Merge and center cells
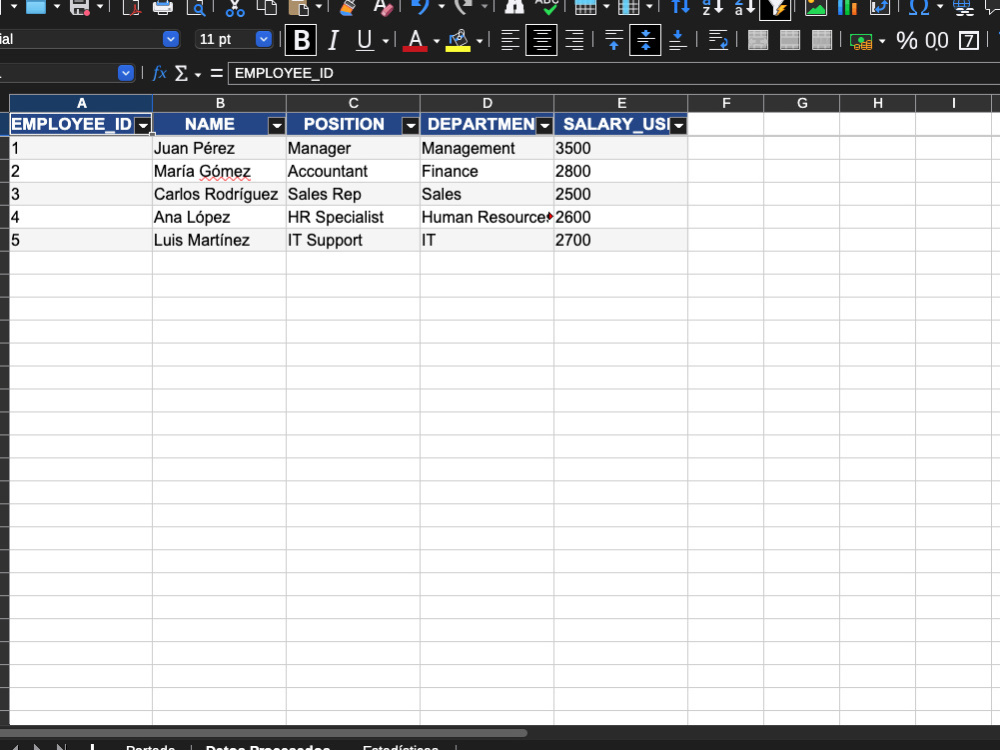The height and width of the screenshot is (750, 1000). point(758,40)
